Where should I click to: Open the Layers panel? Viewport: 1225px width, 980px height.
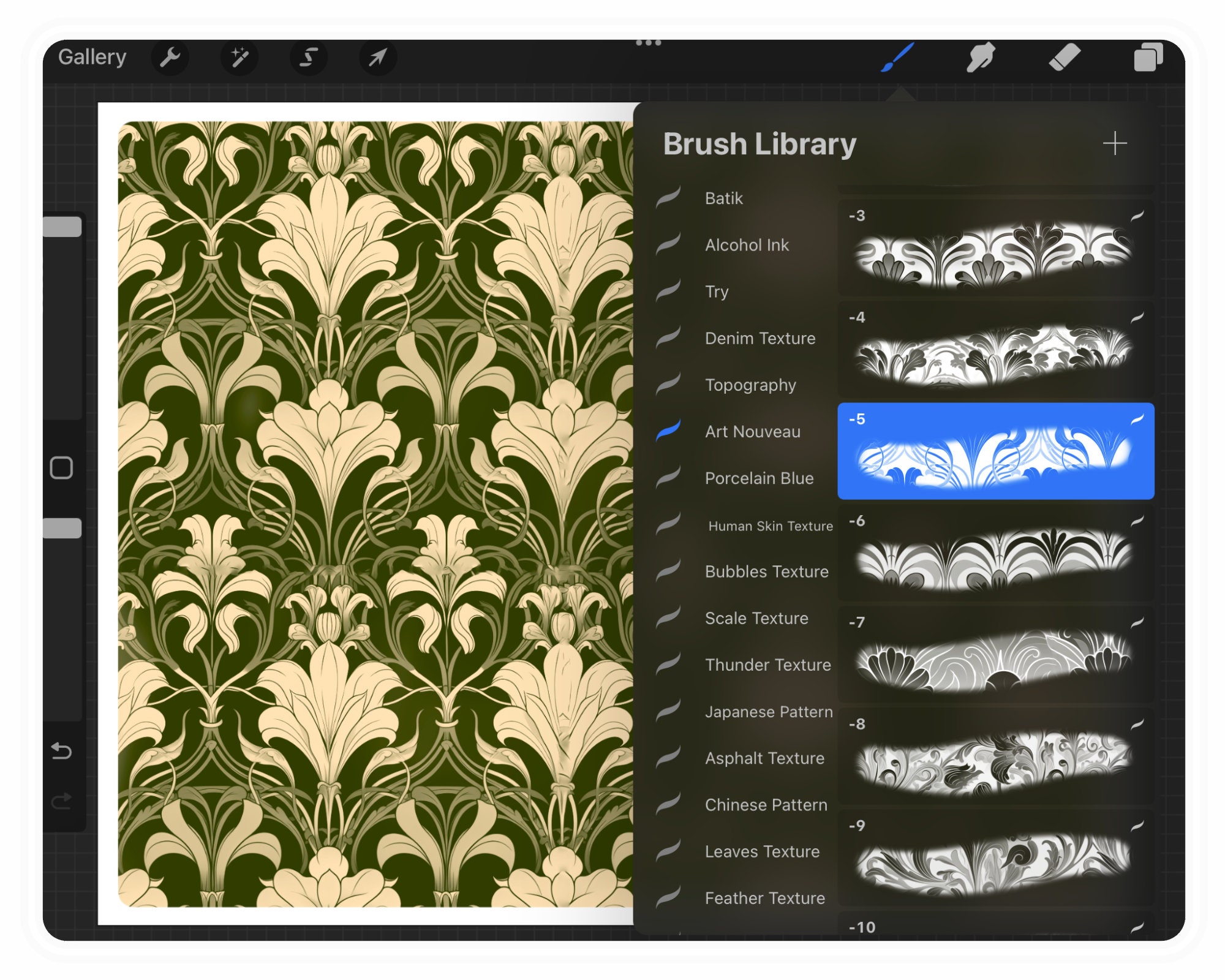(1148, 58)
